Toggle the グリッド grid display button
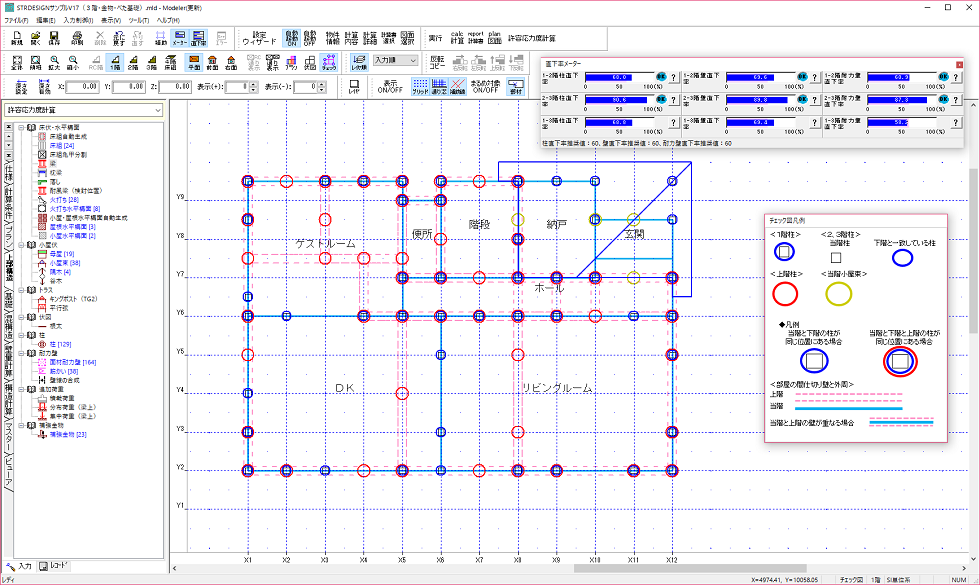980x585 pixels. click(x=420, y=87)
